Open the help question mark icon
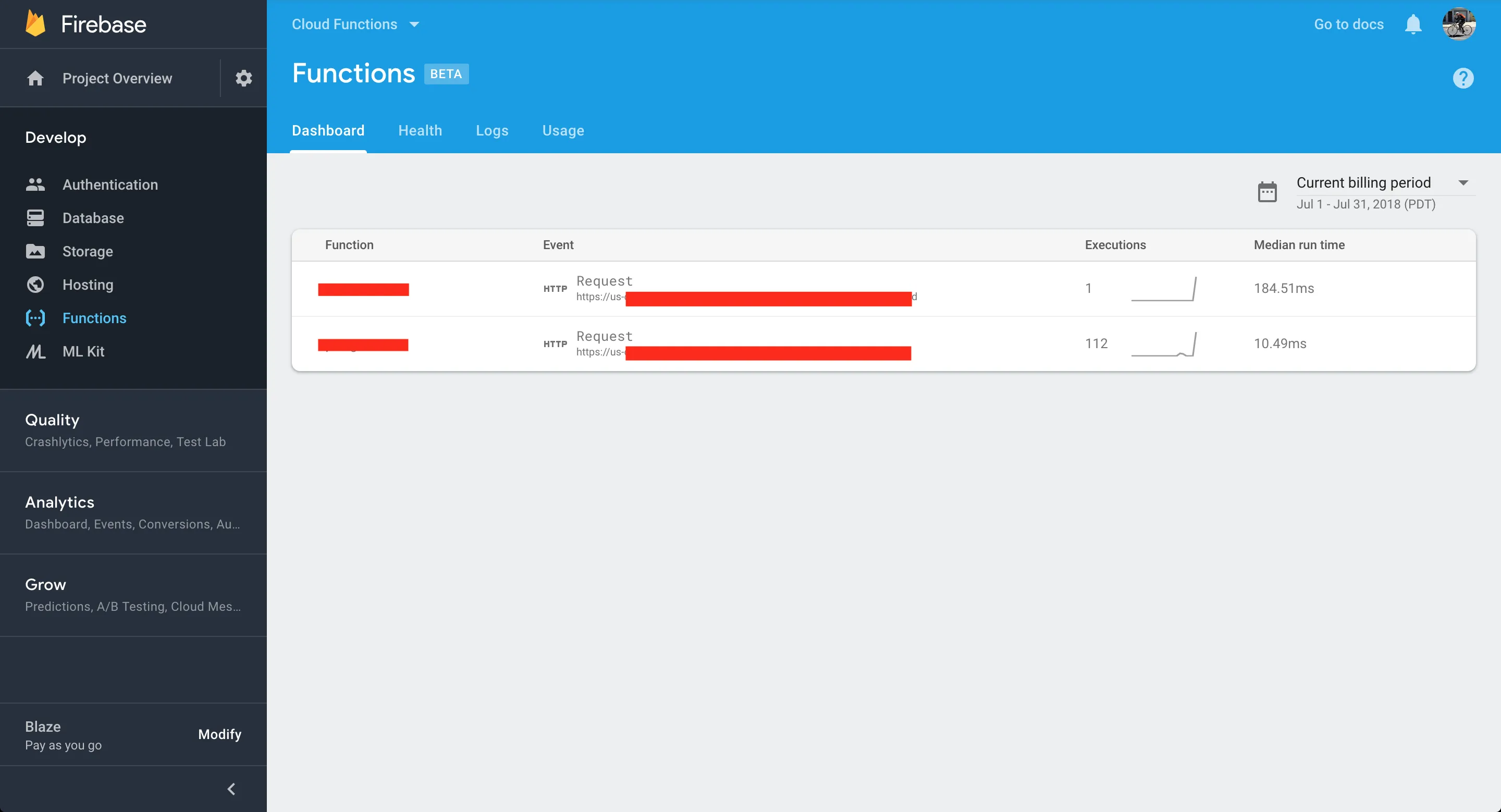 [1462, 78]
